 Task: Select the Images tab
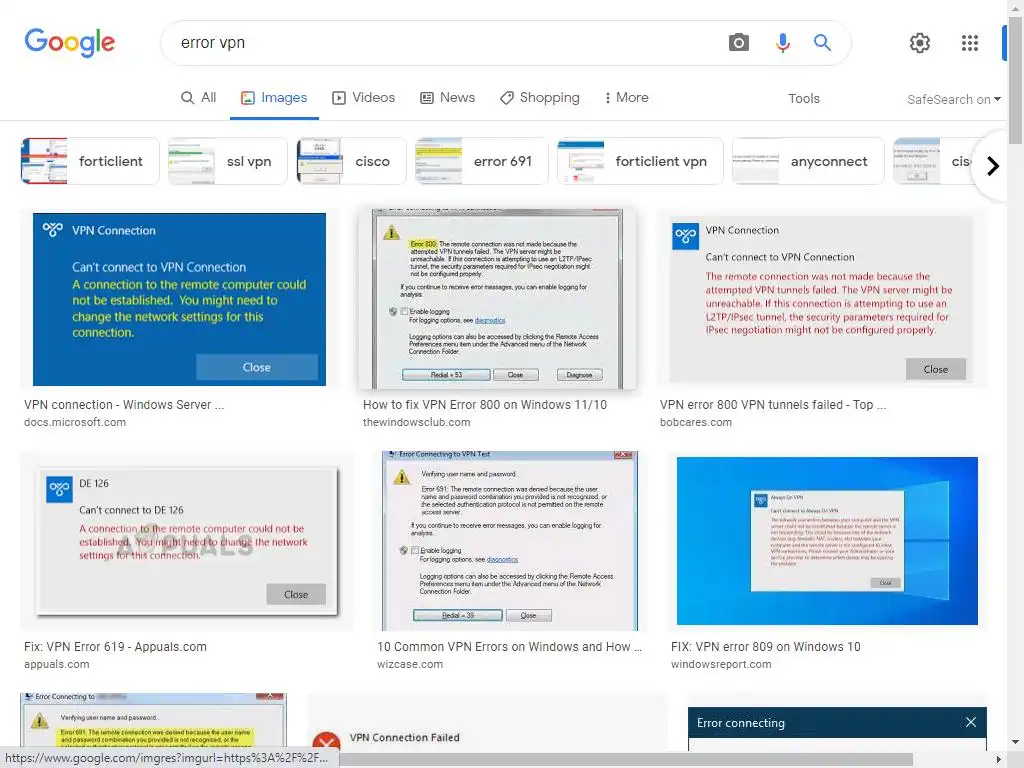(274, 98)
